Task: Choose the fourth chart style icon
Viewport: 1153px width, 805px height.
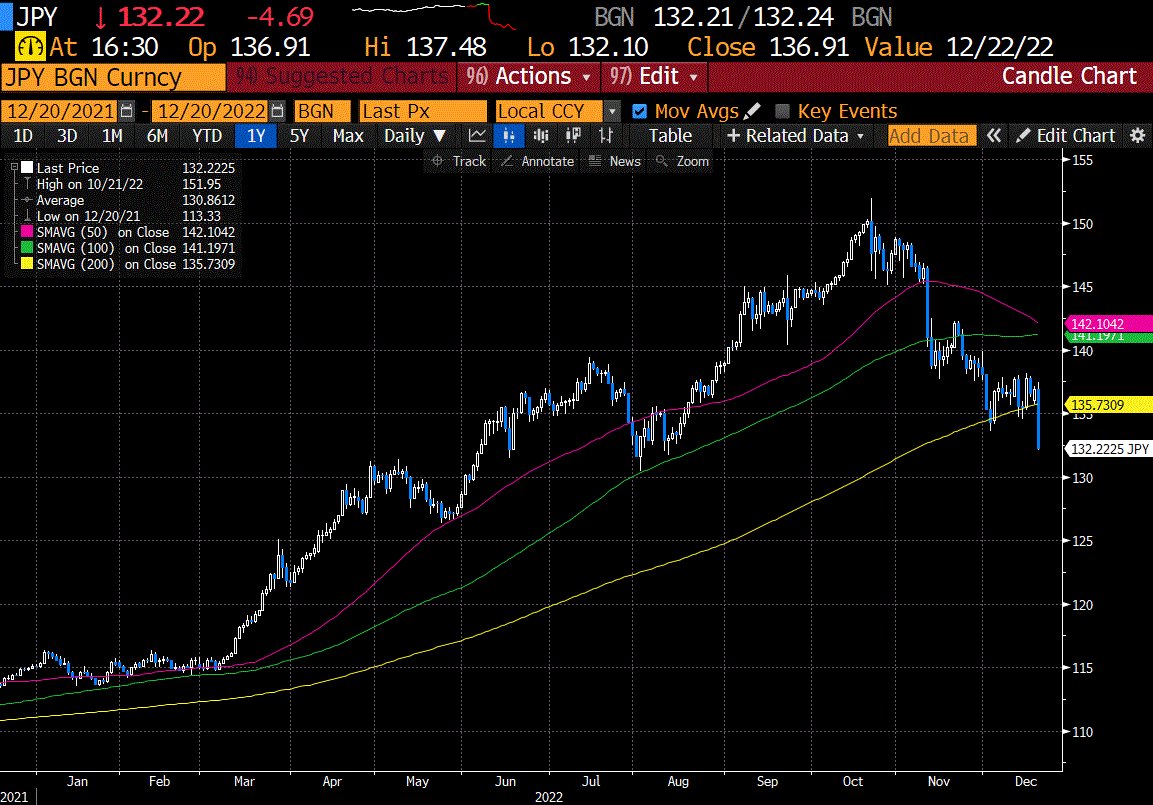Action: point(573,135)
